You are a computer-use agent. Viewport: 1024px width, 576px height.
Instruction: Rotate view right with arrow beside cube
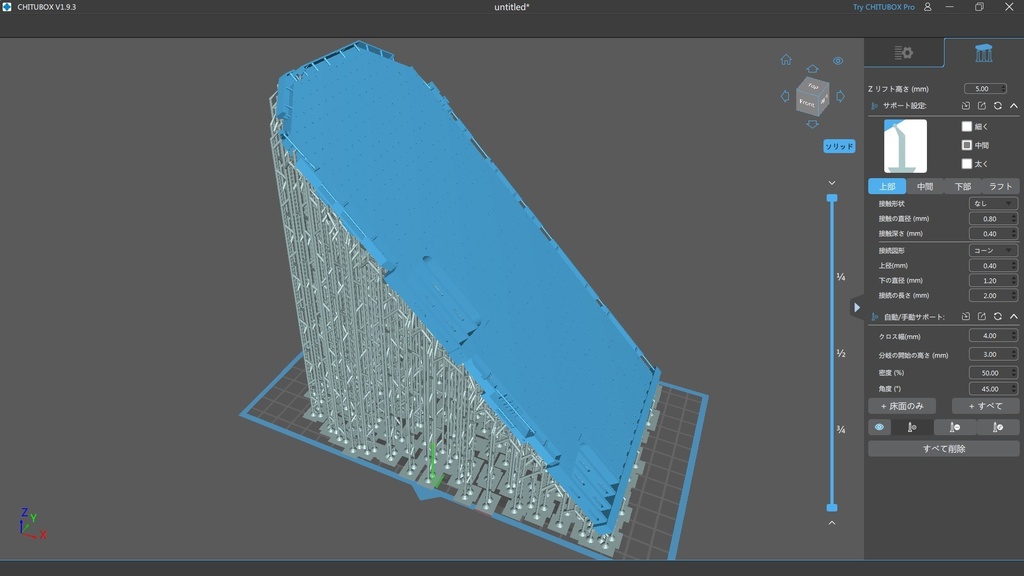click(840, 96)
